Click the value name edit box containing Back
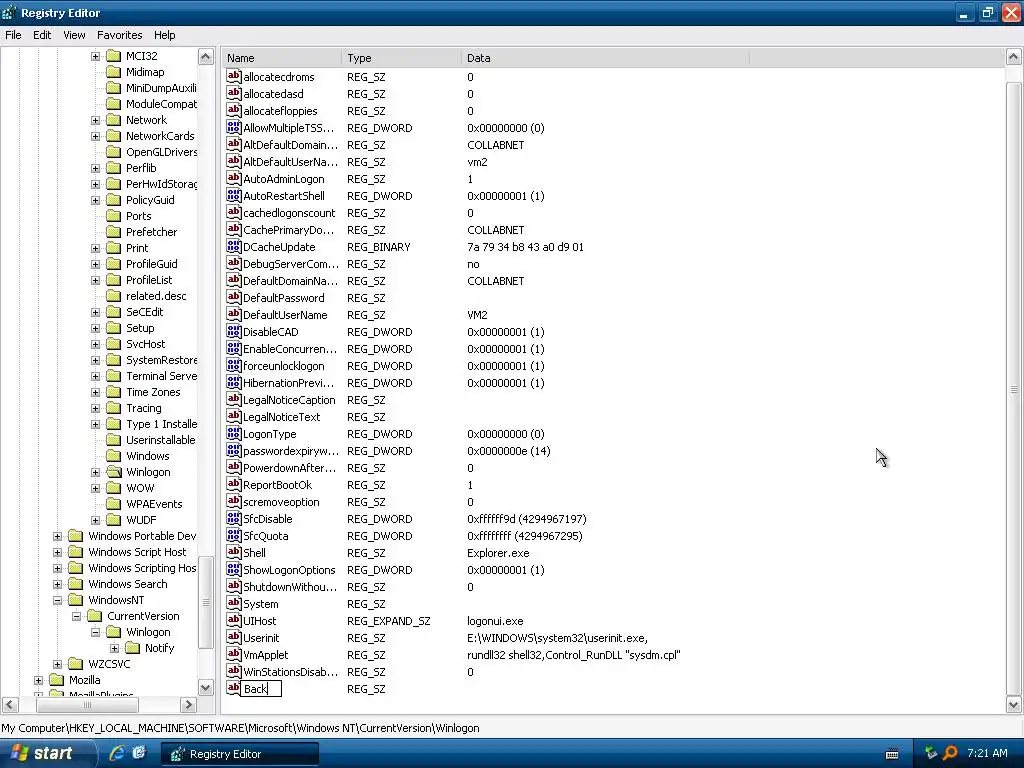Screen dimensions: 1024x768 click(x=261, y=689)
